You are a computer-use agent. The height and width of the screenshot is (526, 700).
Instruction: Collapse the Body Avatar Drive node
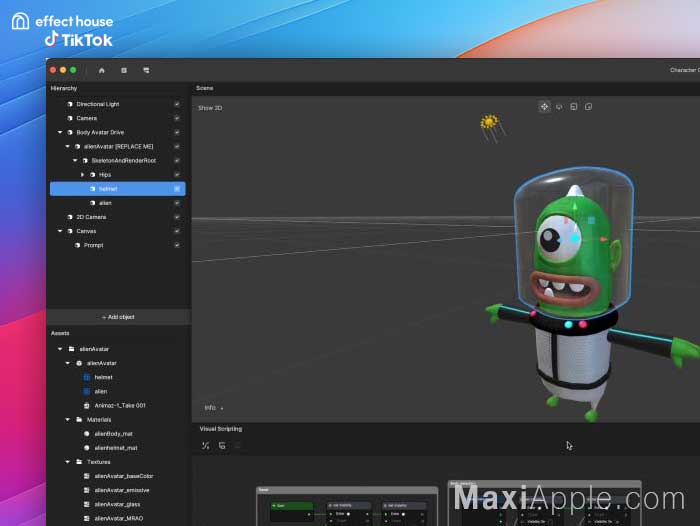pyautogui.click(x=60, y=132)
